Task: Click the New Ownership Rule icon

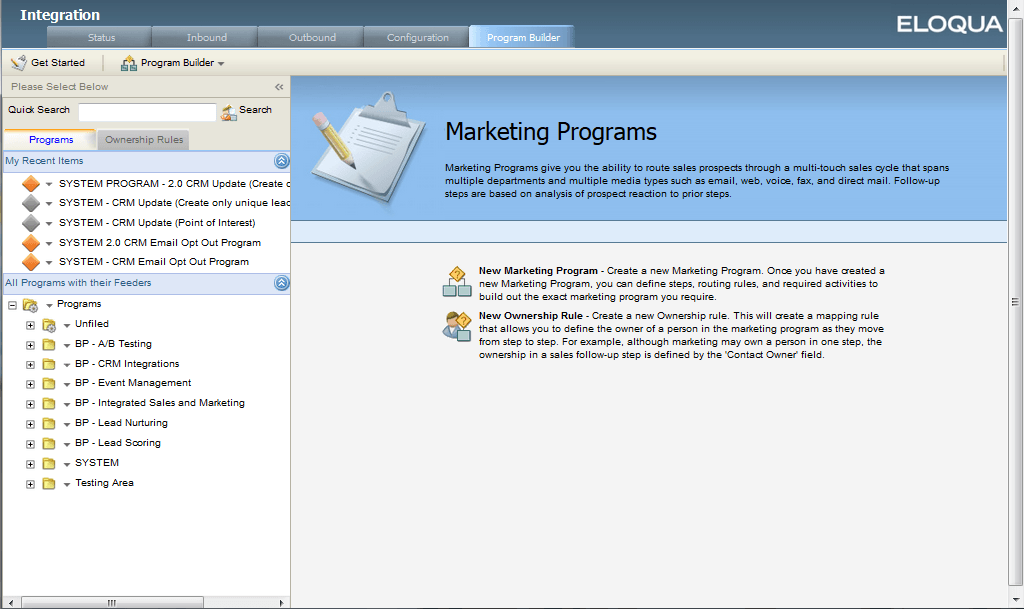Action: tap(456, 326)
